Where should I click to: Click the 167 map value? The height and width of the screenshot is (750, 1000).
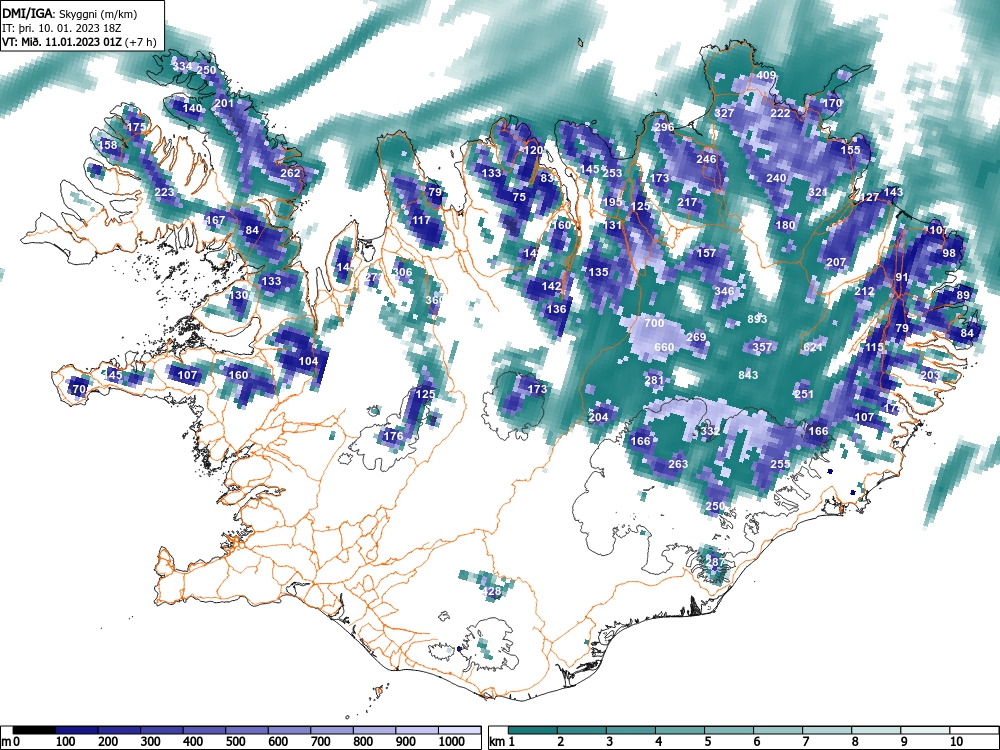(x=216, y=220)
